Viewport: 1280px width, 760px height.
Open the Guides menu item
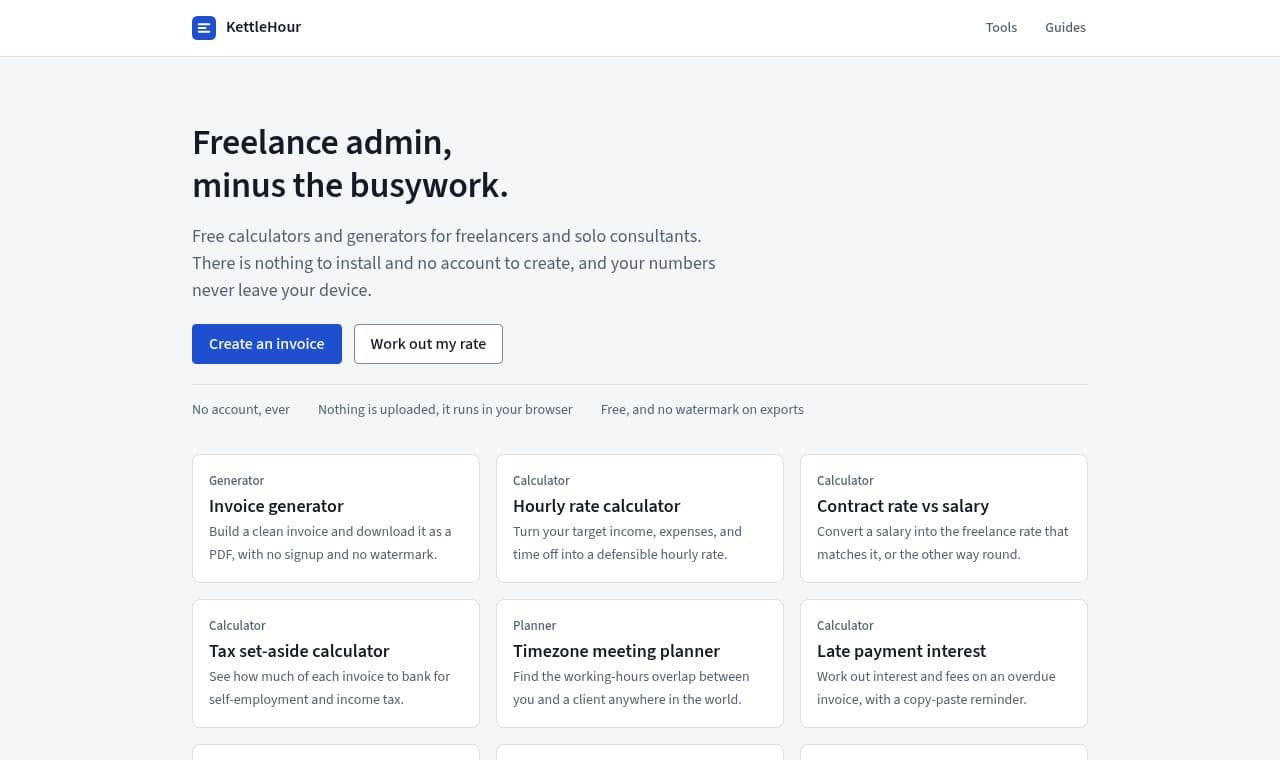point(1065,28)
